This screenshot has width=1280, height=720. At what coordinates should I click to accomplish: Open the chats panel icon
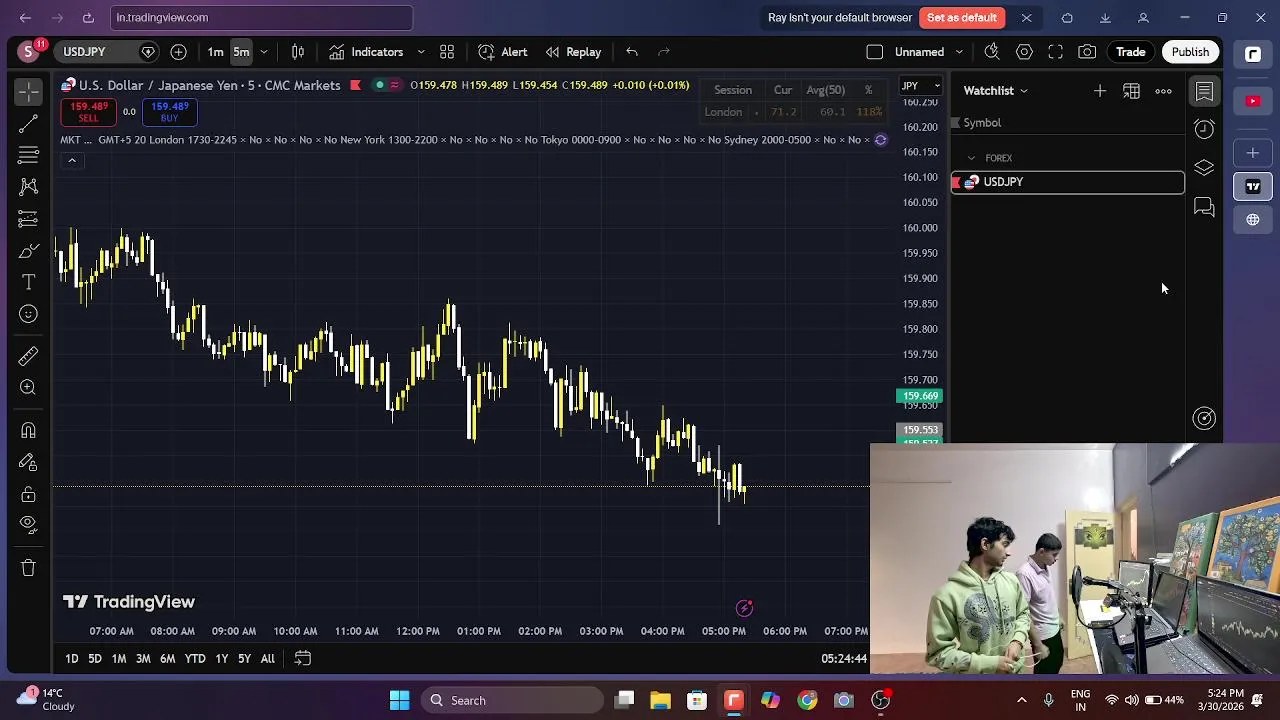[1204, 207]
